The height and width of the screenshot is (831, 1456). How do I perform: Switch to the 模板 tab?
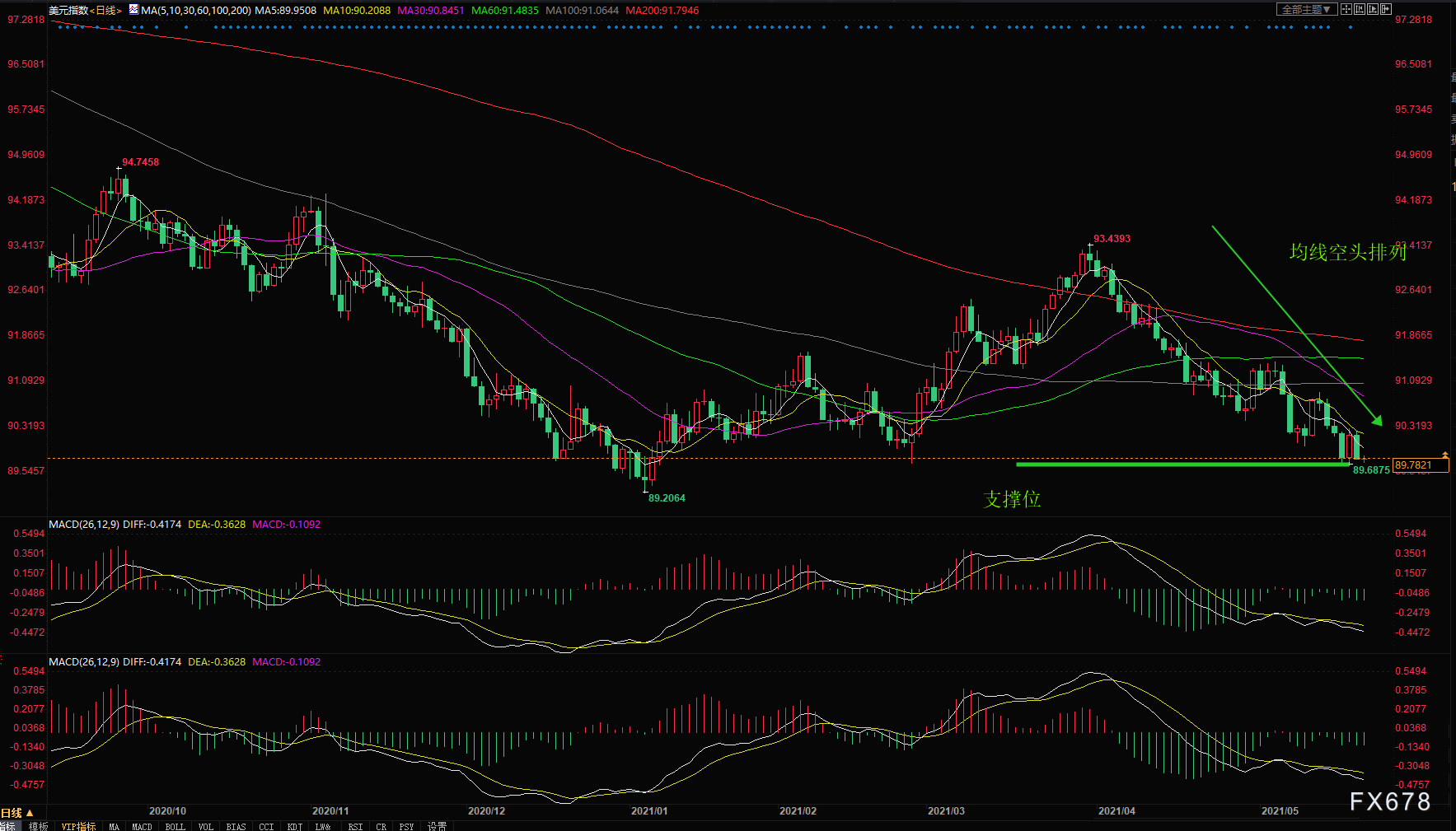[38, 826]
